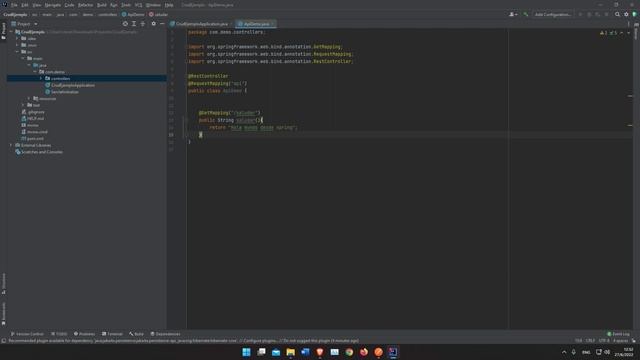Select HELP.md in the project tree
This screenshot has width=640, height=360.
click(32, 118)
